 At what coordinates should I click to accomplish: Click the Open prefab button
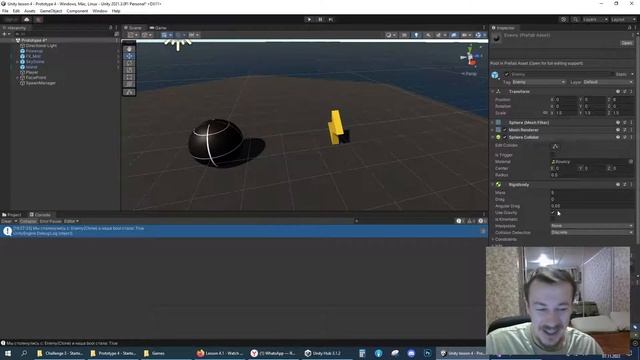point(627,43)
